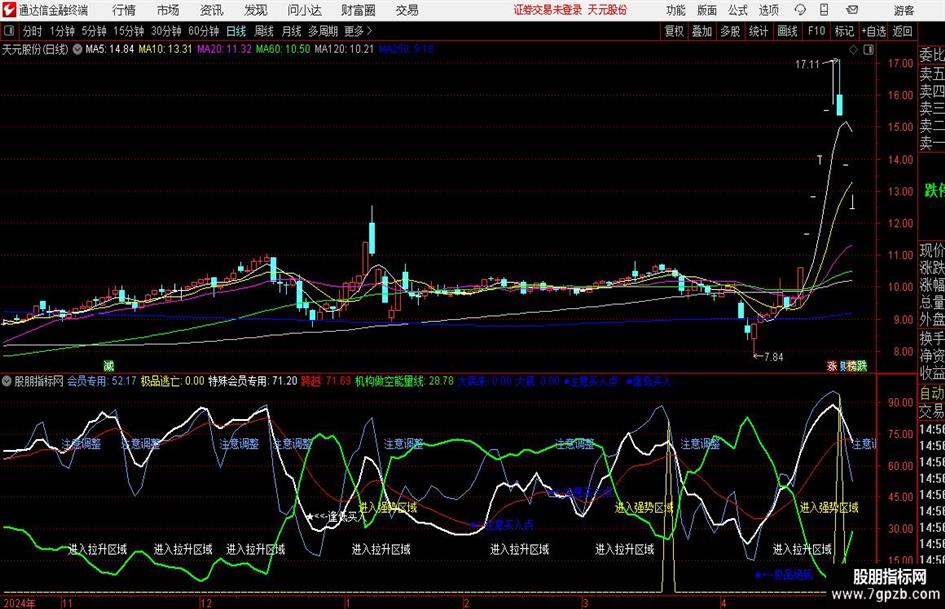The width and height of the screenshot is (945, 609).
Task: Click the MA20: 11.32 label
Action: point(224,49)
